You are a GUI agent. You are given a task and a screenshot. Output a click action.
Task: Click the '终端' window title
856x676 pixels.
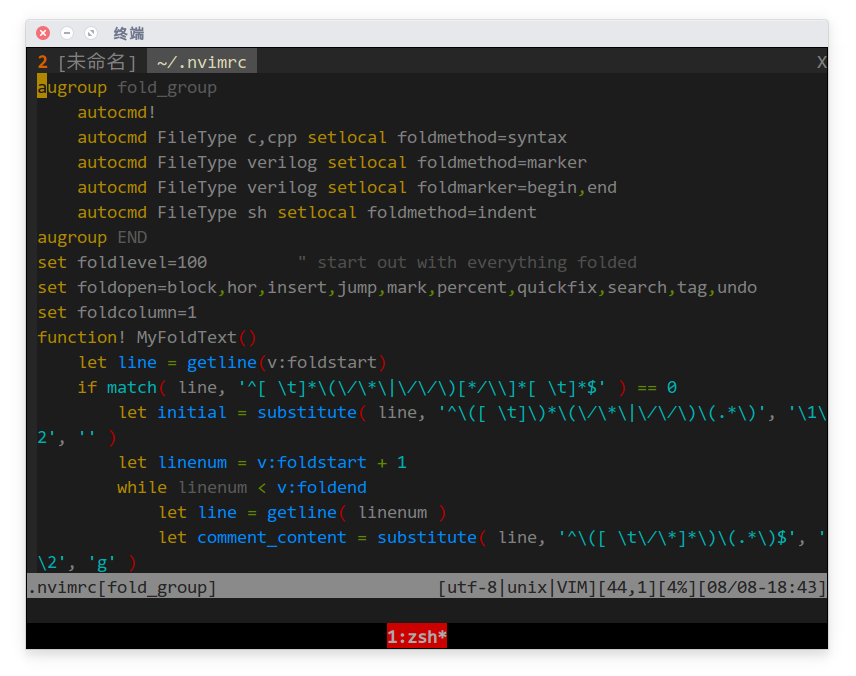tap(129, 34)
